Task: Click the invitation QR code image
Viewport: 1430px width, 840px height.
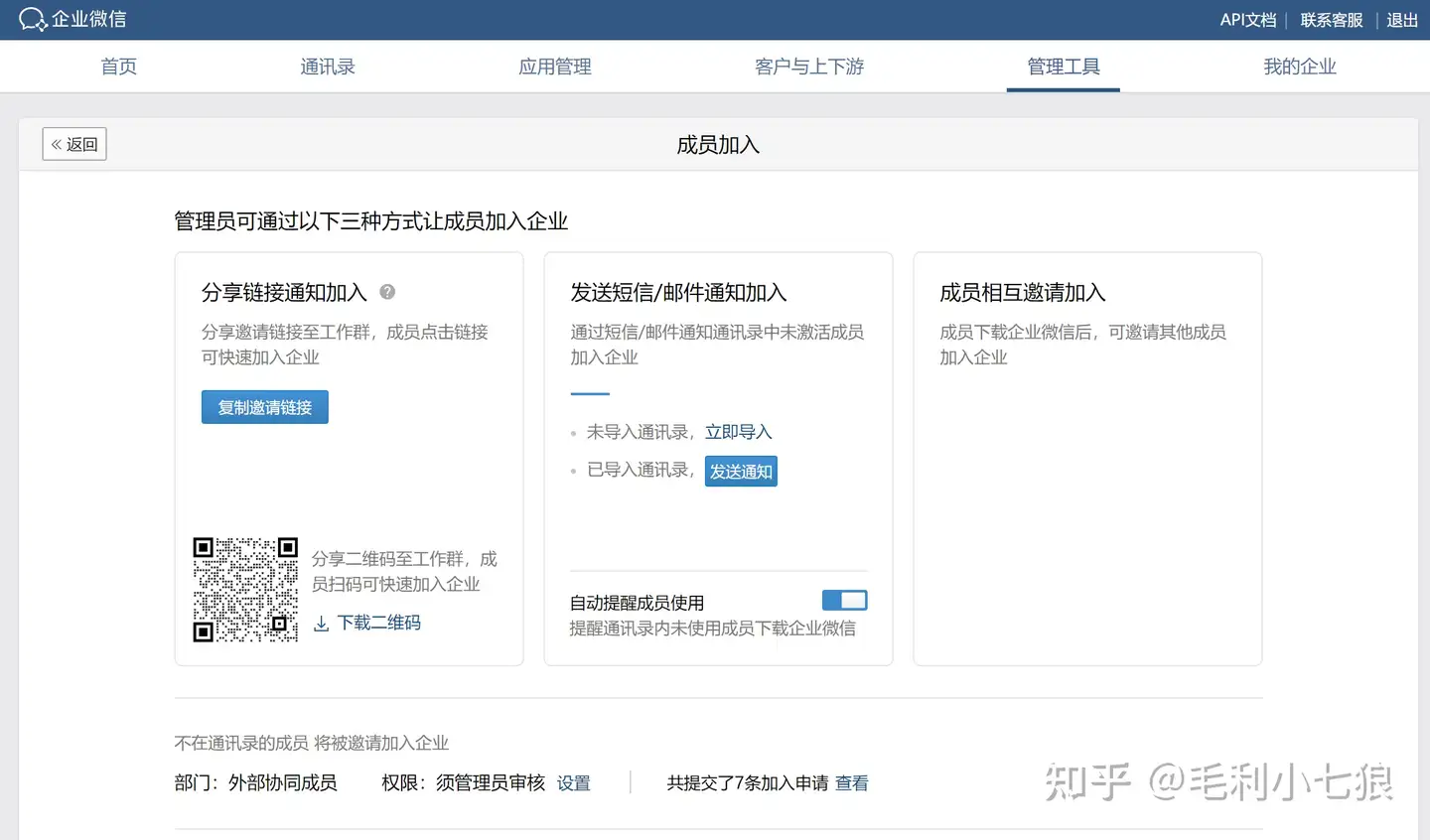Action: point(245,590)
